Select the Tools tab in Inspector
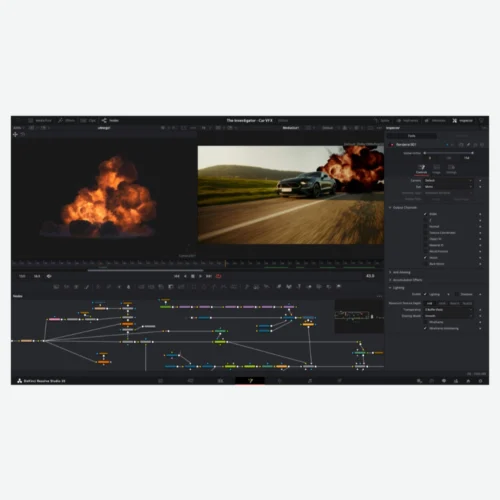The height and width of the screenshot is (500, 500). click(412, 136)
